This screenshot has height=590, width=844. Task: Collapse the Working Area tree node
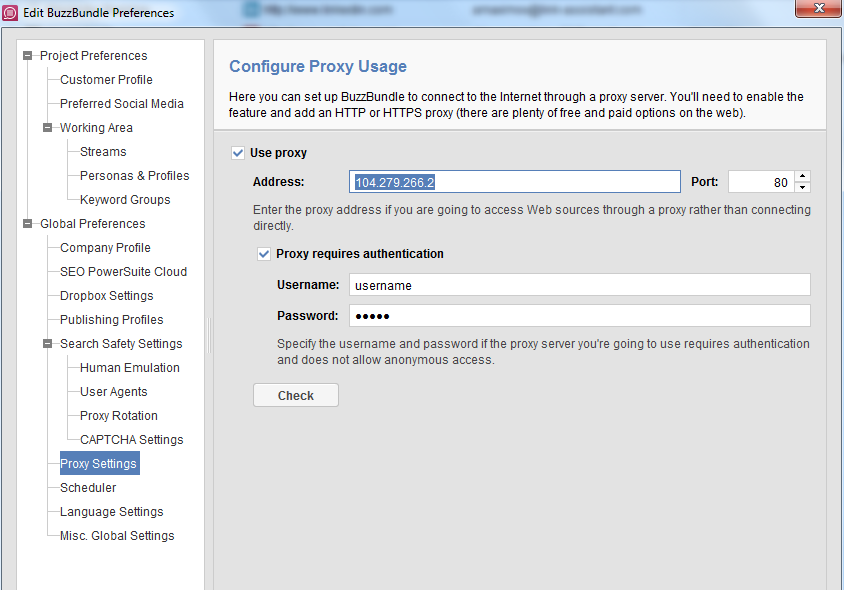[47, 128]
